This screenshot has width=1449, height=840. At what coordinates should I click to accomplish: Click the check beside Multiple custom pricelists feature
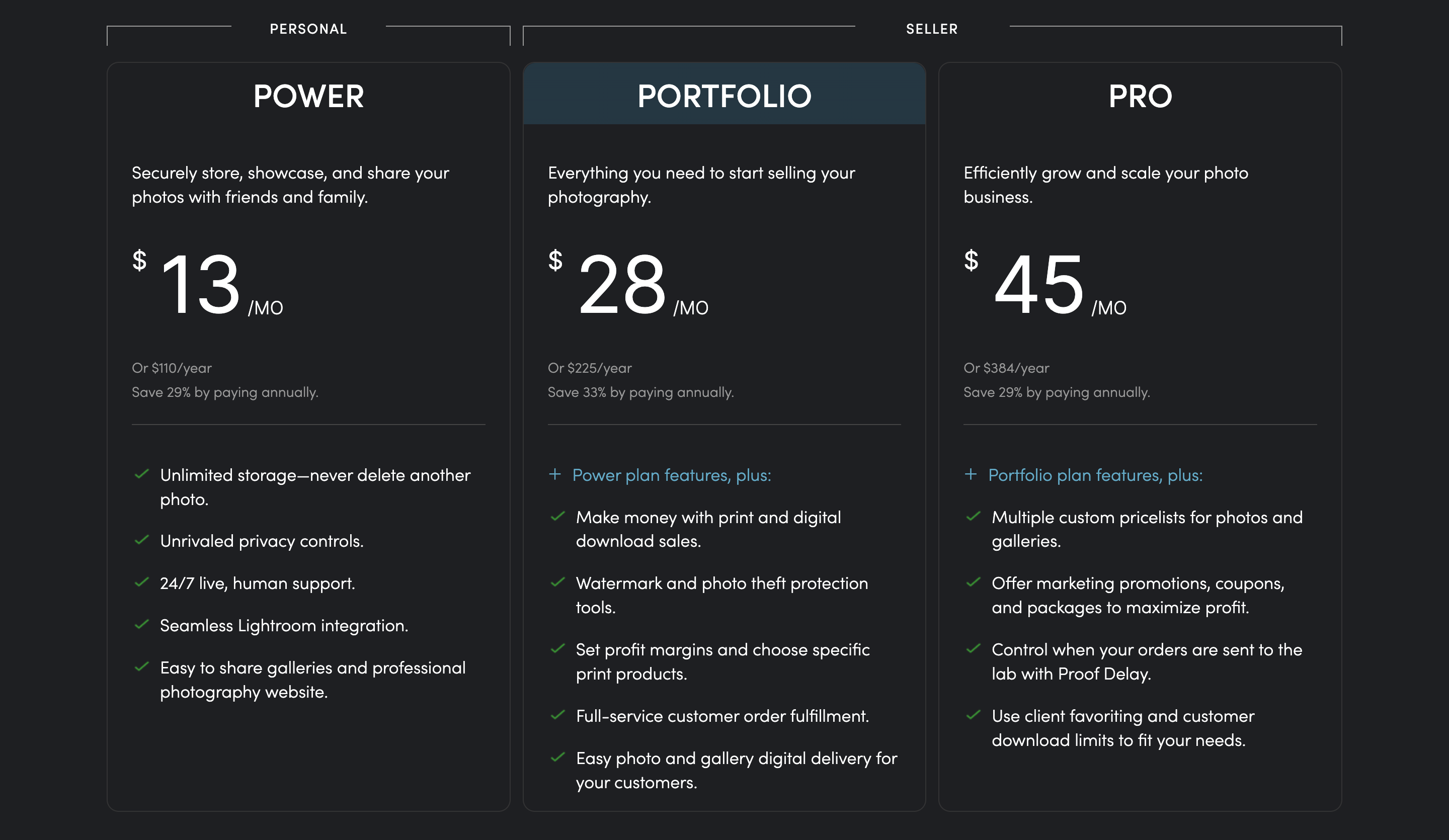(x=973, y=518)
